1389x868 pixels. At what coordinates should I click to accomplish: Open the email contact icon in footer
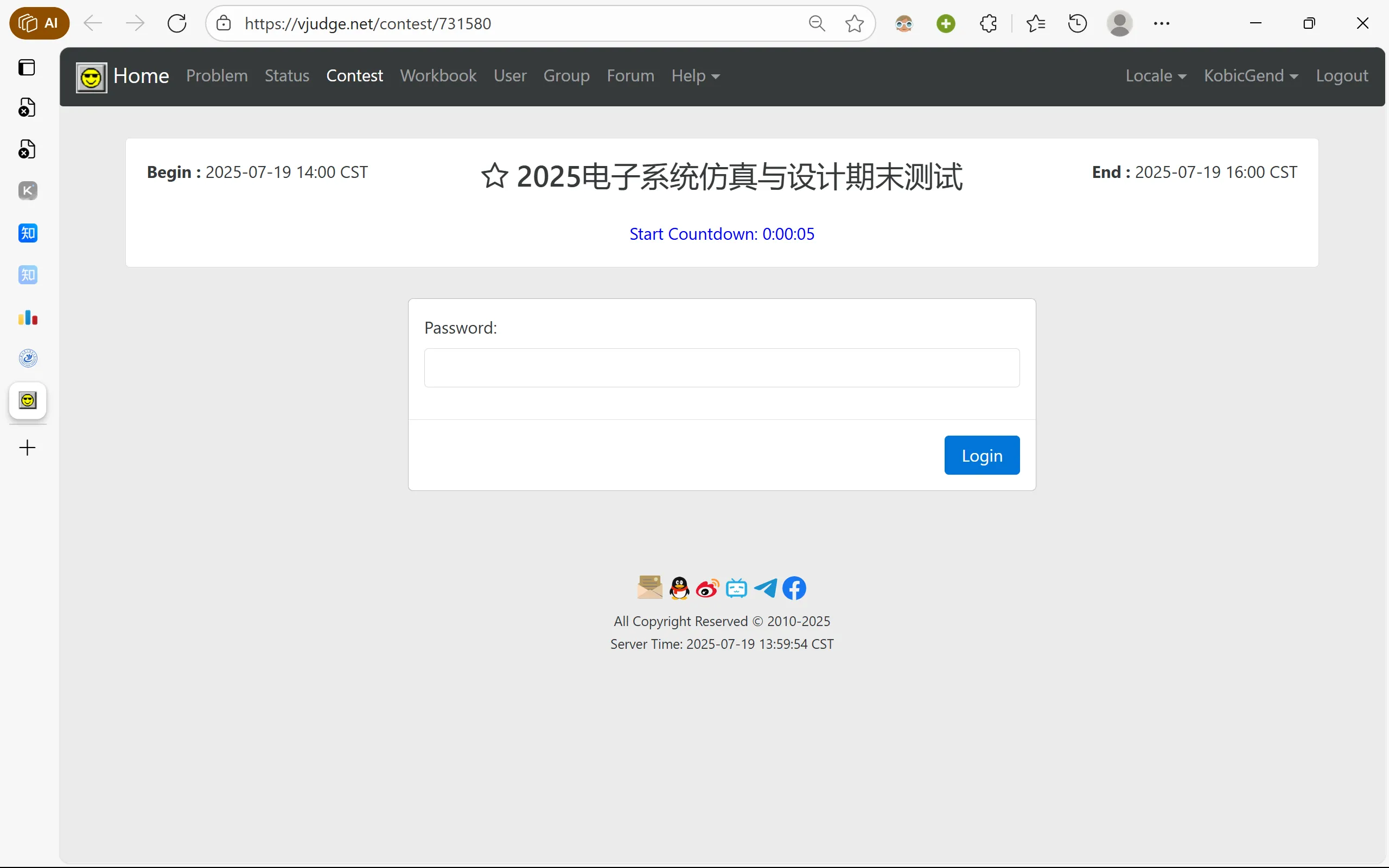coord(648,588)
